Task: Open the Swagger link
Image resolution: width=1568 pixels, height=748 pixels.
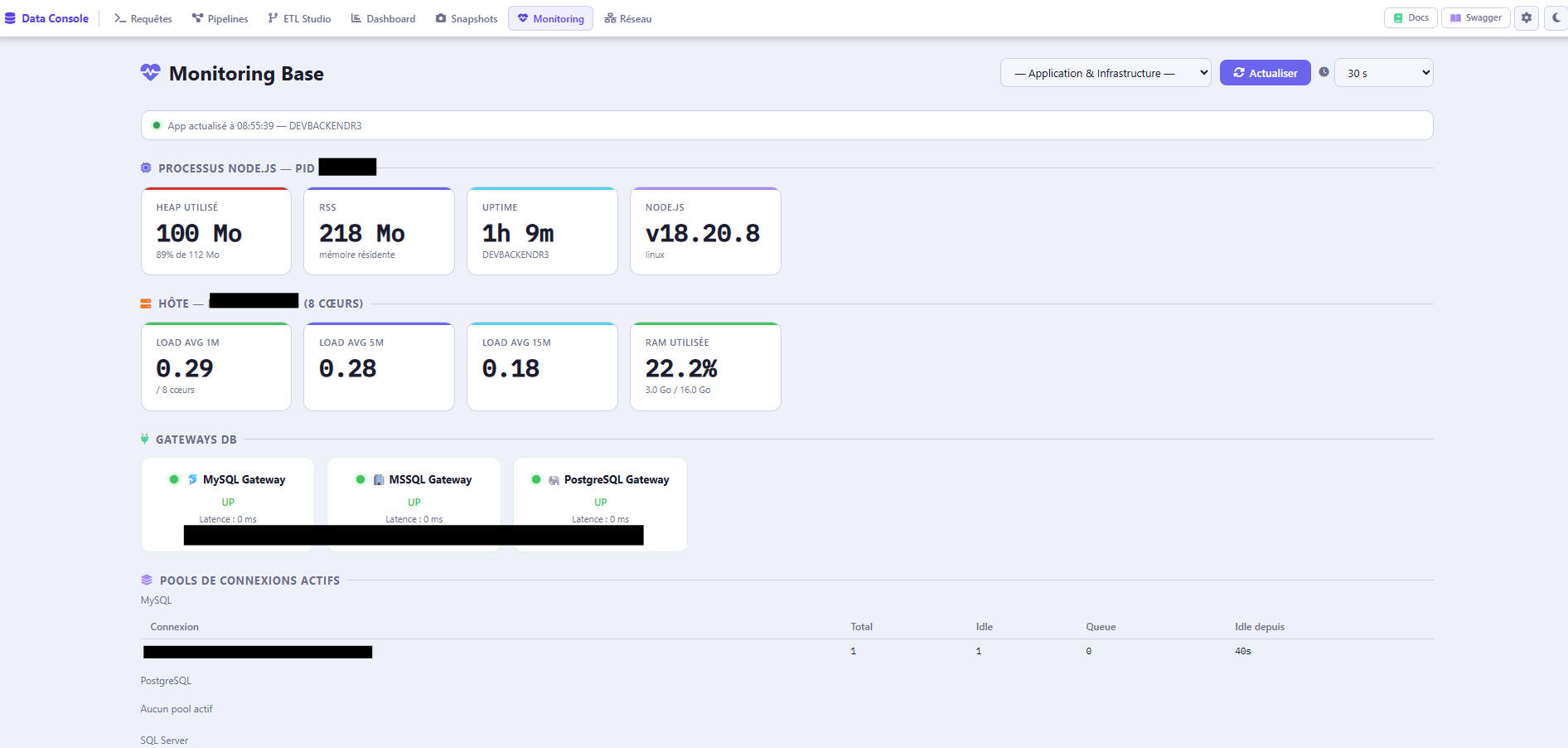Action: [x=1475, y=17]
